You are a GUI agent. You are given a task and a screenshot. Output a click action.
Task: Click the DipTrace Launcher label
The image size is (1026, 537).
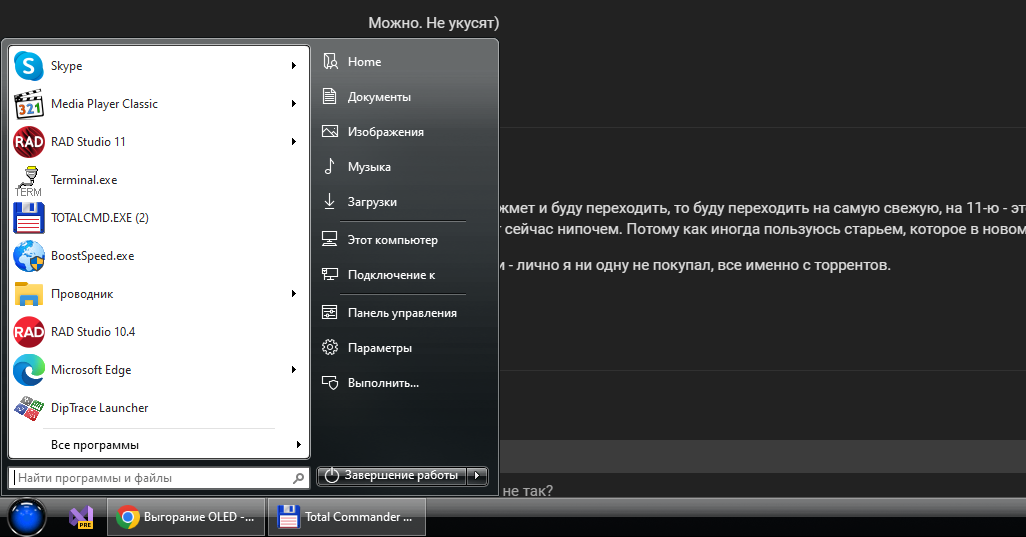99,407
